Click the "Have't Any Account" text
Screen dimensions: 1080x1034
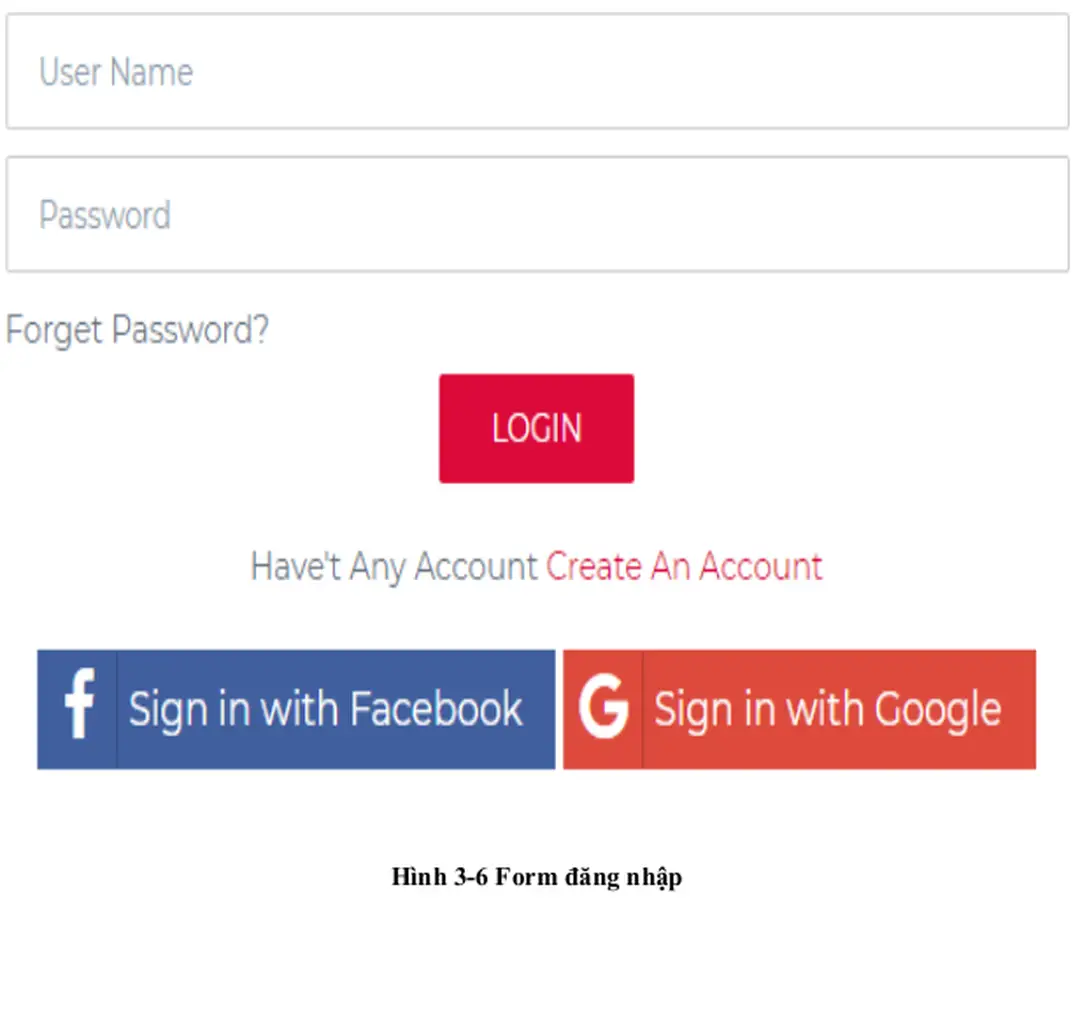(x=394, y=567)
